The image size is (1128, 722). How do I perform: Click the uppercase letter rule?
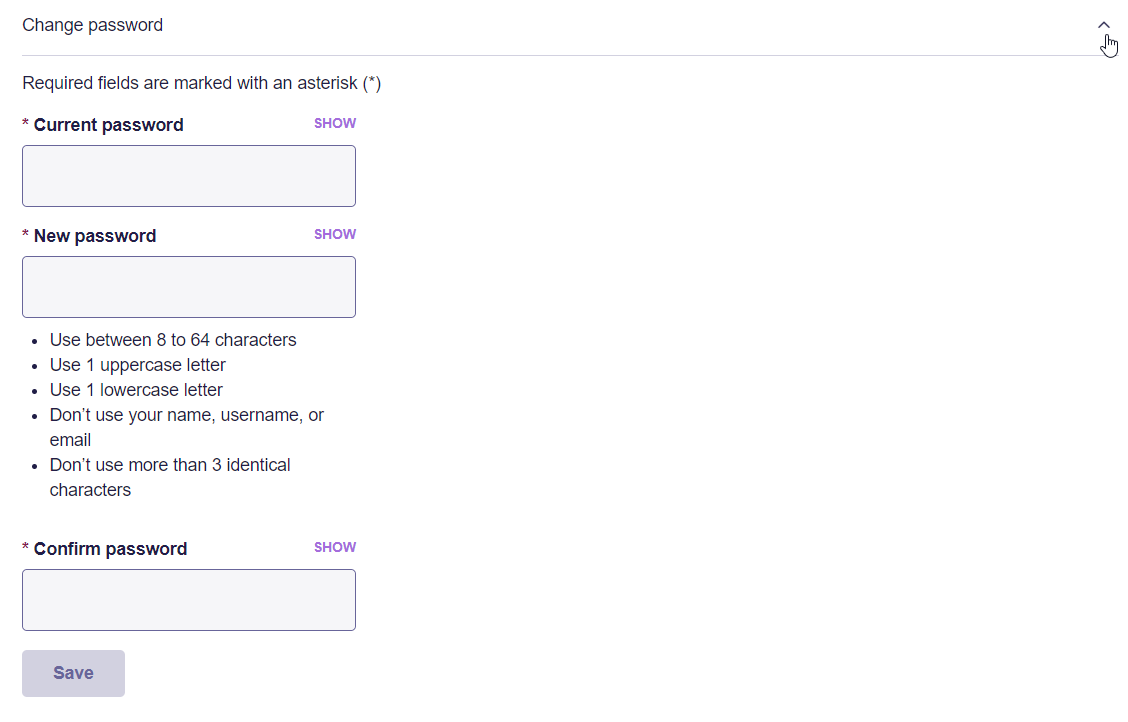(x=137, y=365)
